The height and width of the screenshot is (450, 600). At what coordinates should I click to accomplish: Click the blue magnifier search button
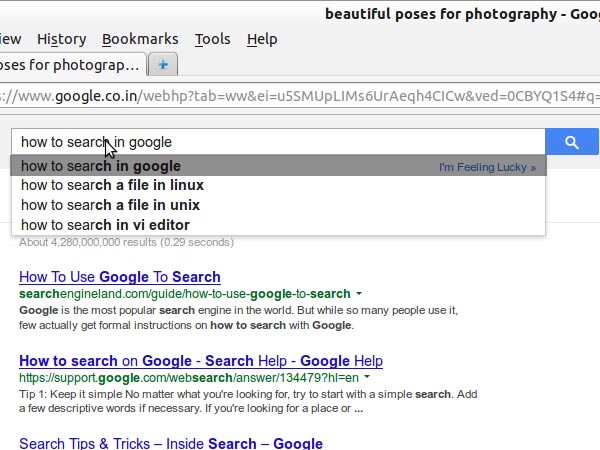tap(572, 142)
